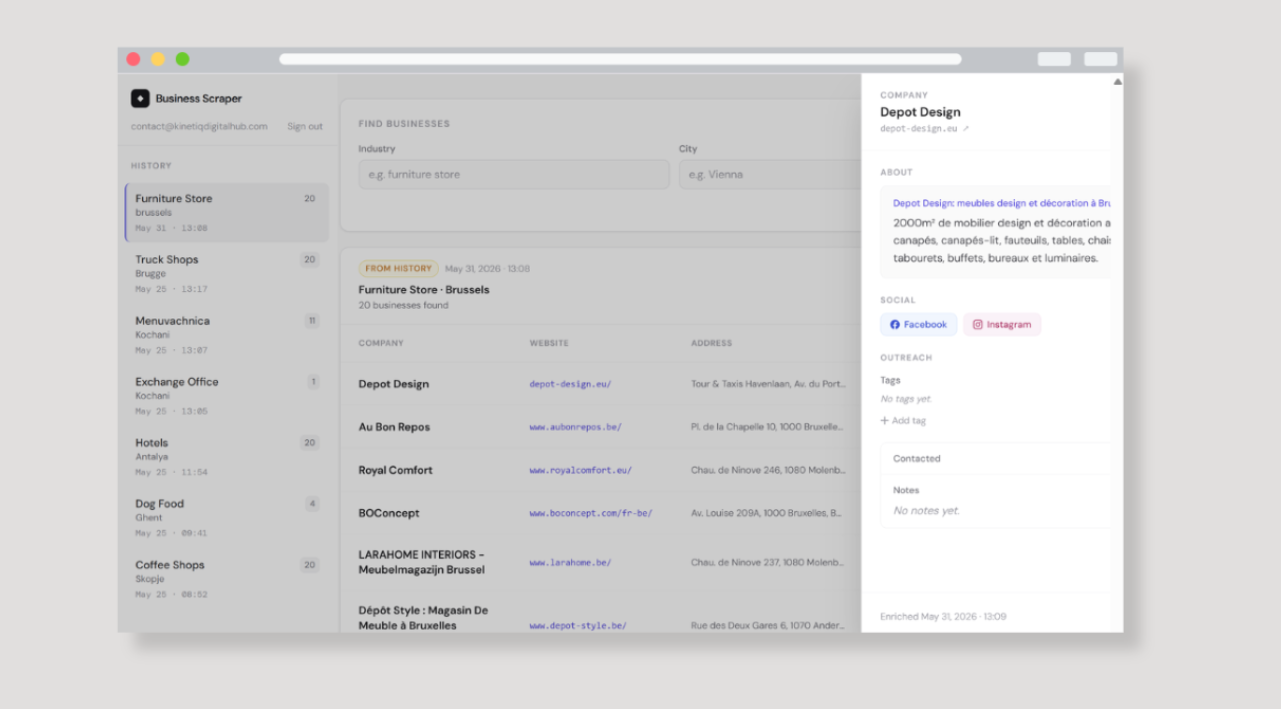Open Coffee Shops Skopje history entry
The height and width of the screenshot is (709, 1281).
[x=227, y=578]
